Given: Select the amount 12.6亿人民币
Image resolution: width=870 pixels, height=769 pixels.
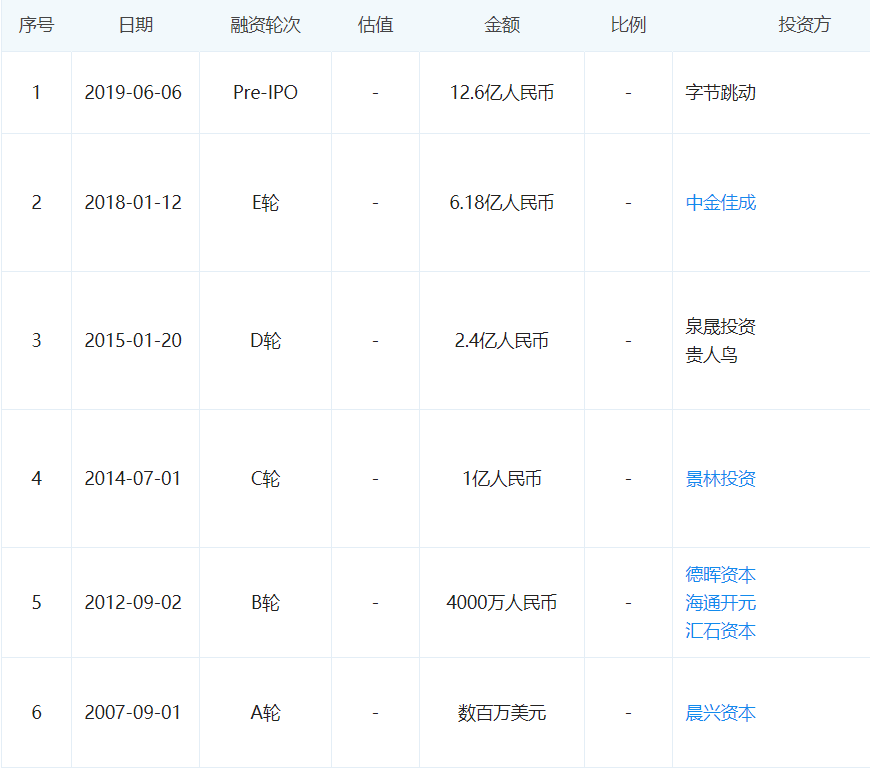Looking at the screenshot, I should 502,92.
